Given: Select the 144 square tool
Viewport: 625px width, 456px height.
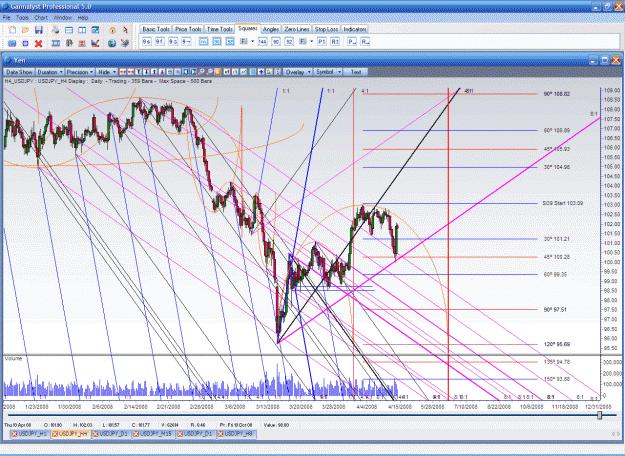Looking at the screenshot, I should pos(262,41).
